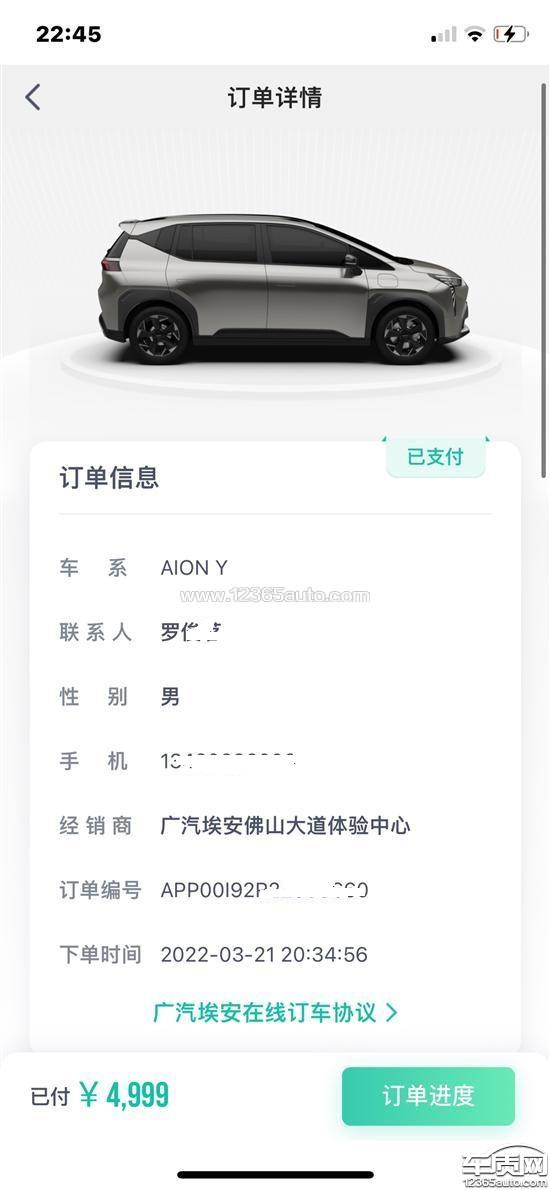
Task: Select the 车系 AION Y row
Action: 275,568
